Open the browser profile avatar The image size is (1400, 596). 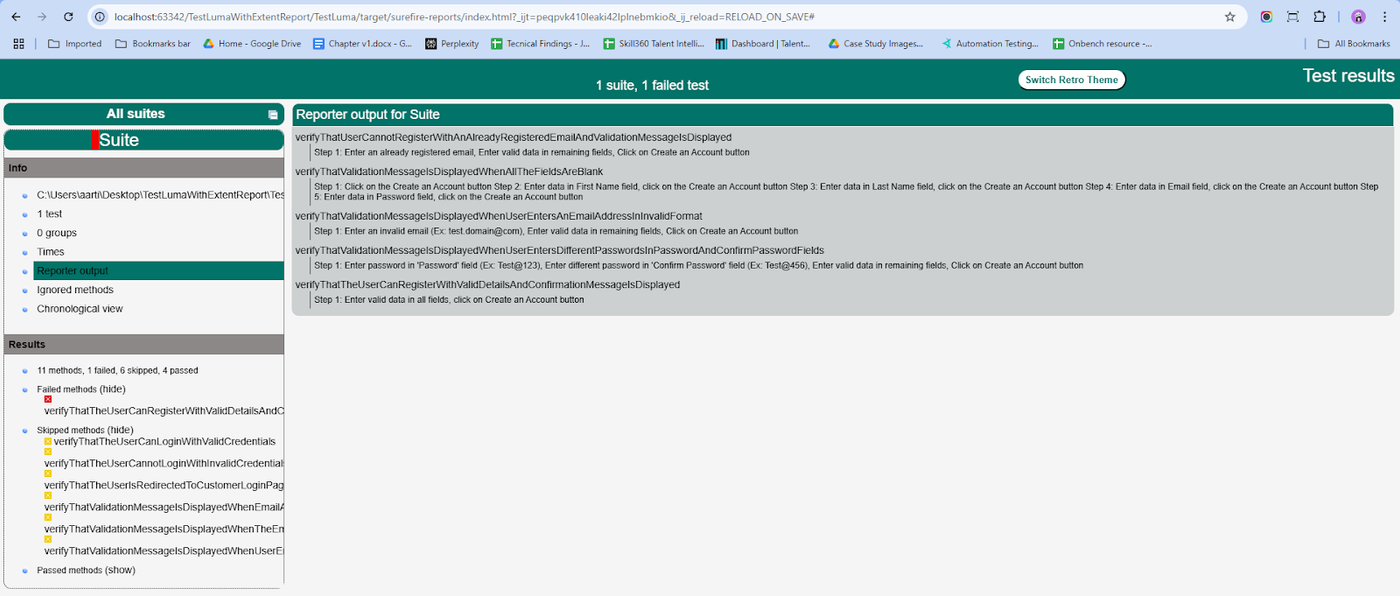[1358, 17]
